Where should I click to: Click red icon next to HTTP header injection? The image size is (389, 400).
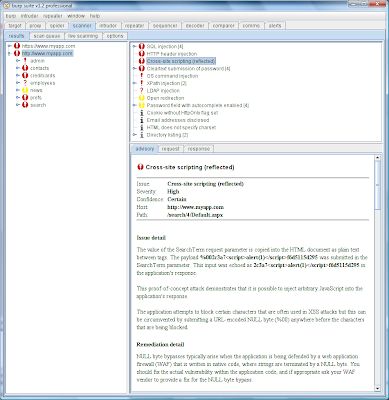pos(142,54)
